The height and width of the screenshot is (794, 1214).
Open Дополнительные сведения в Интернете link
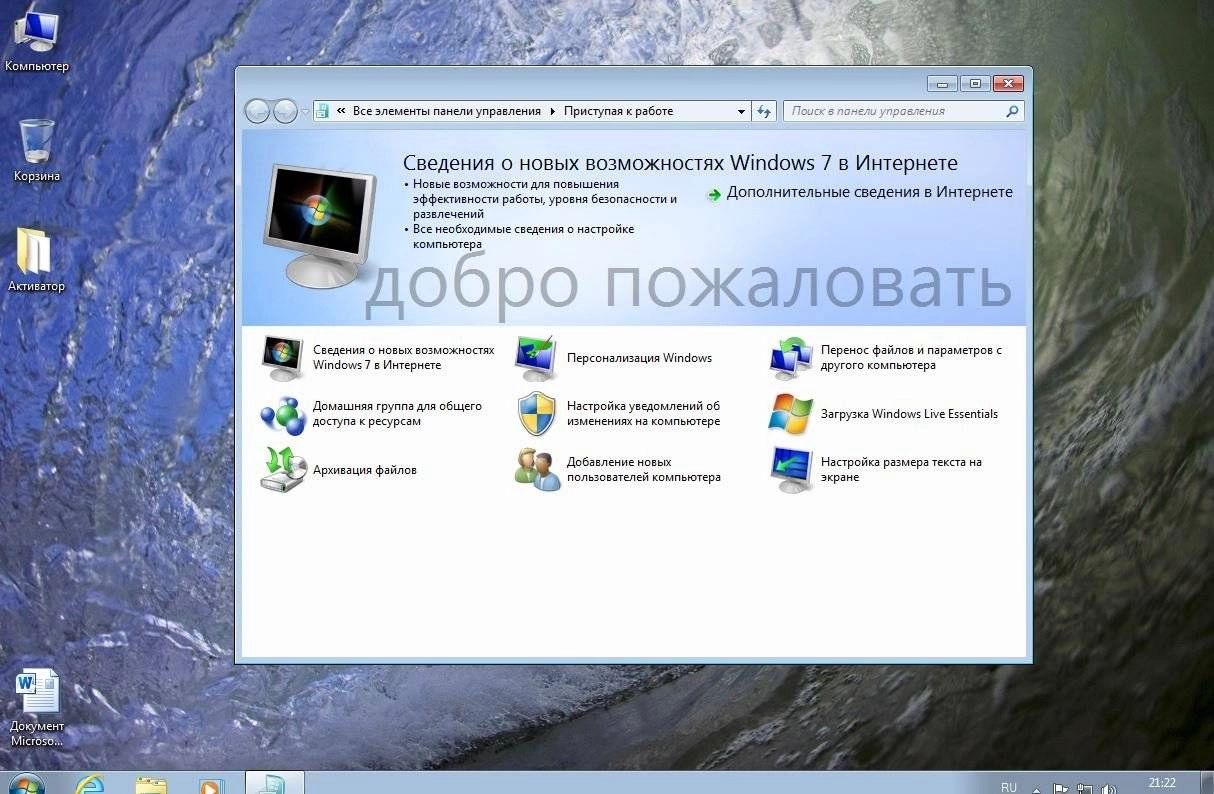coord(869,192)
